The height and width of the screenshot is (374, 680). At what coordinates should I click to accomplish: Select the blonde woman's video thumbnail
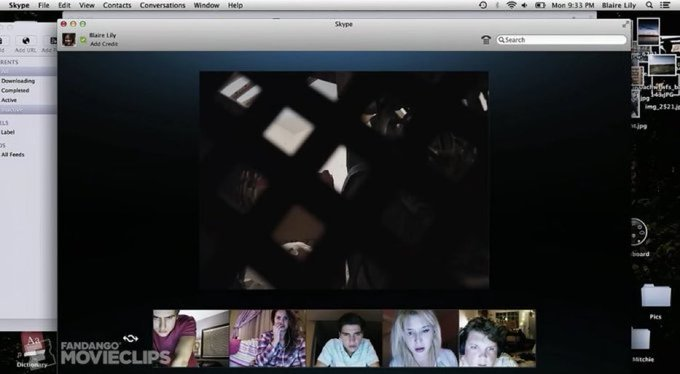[421, 338]
